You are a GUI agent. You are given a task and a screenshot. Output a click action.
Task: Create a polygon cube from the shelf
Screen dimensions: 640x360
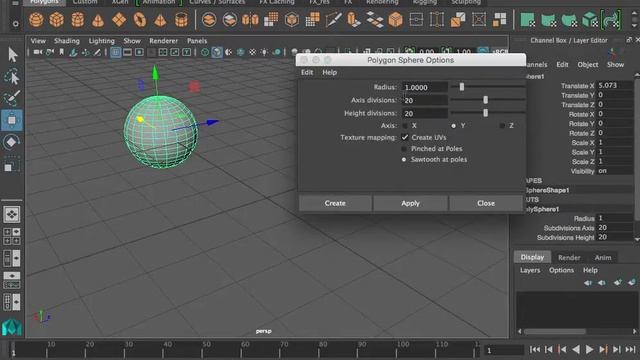[57, 20]
